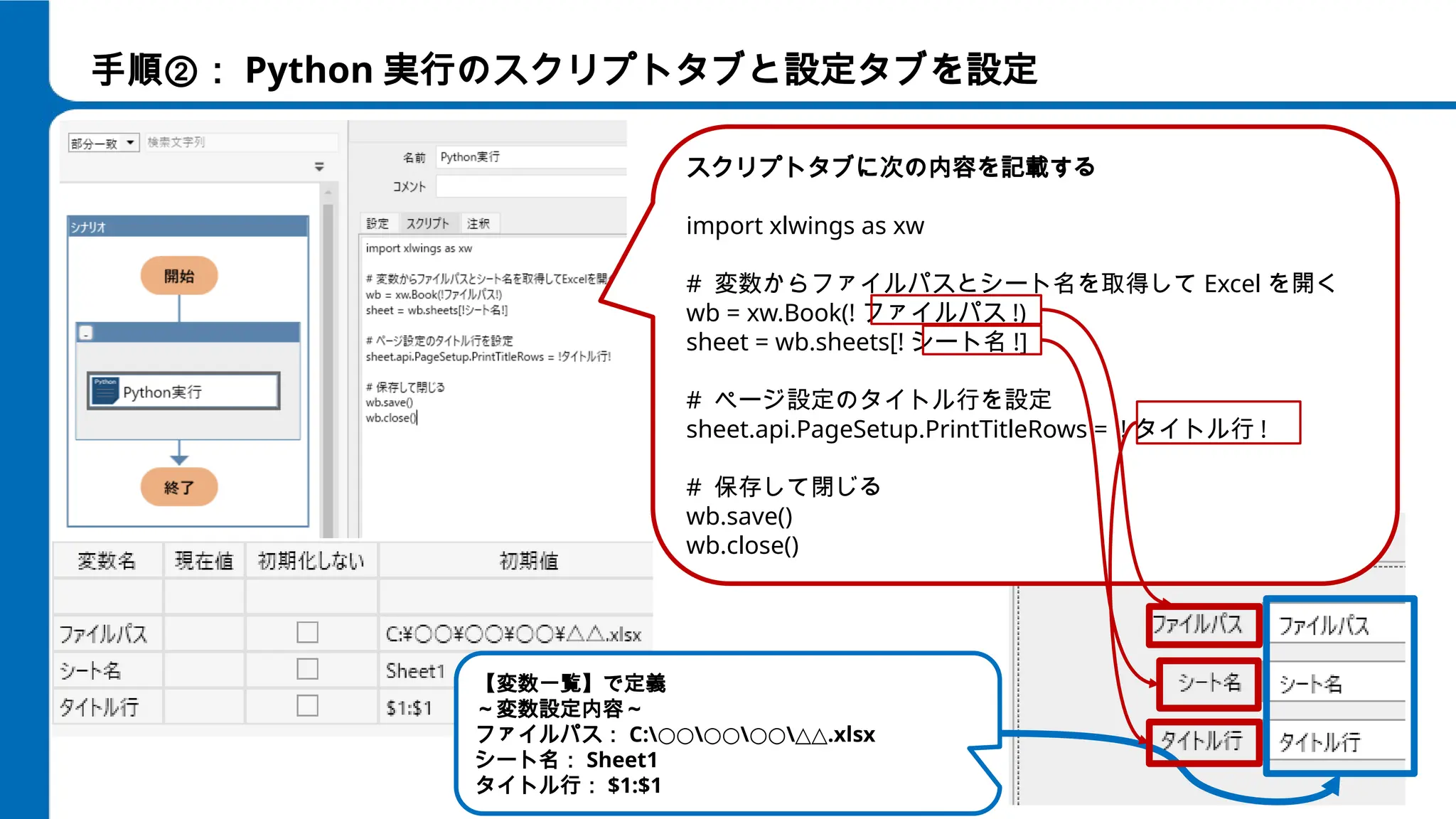1456x819 pixels.
Task: Click the シート名 value field in the blue-outlined panel
Action: [x=1337, y=682]
